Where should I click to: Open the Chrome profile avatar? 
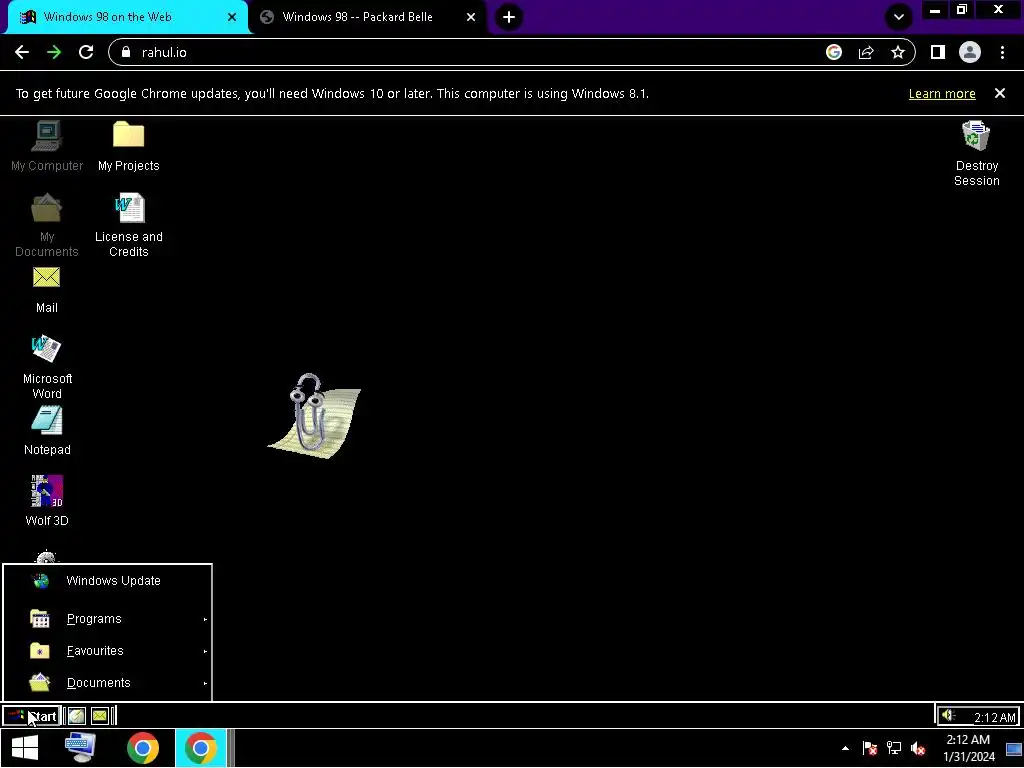970,52
